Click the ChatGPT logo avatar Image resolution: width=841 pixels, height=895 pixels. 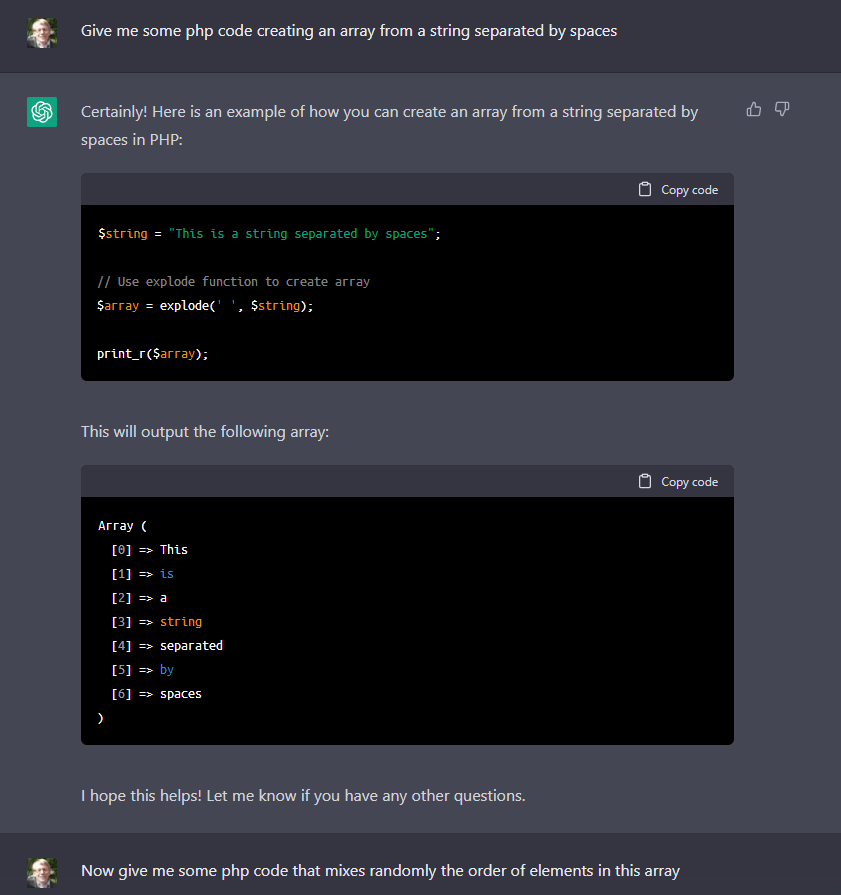pos(42,112)
